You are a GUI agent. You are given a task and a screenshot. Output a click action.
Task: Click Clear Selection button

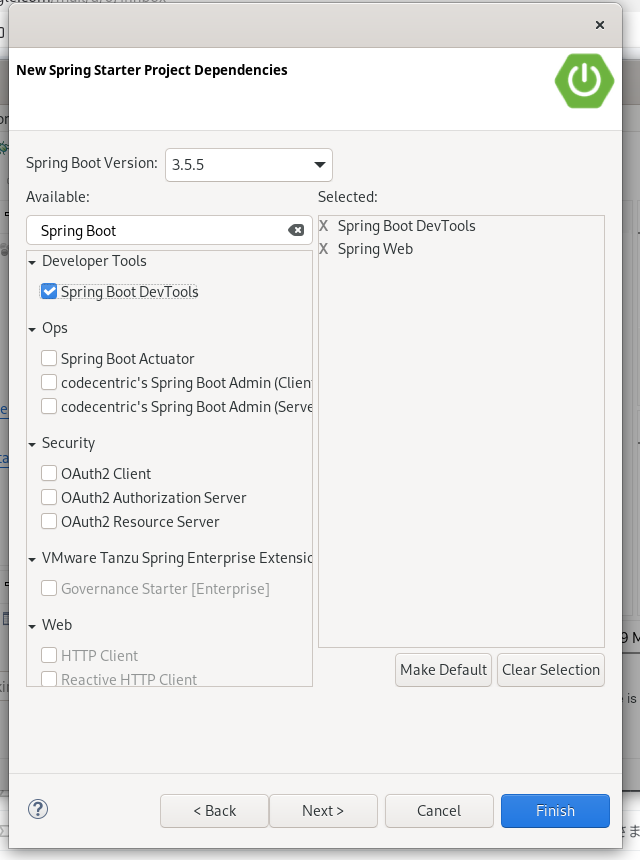[551, 670]
